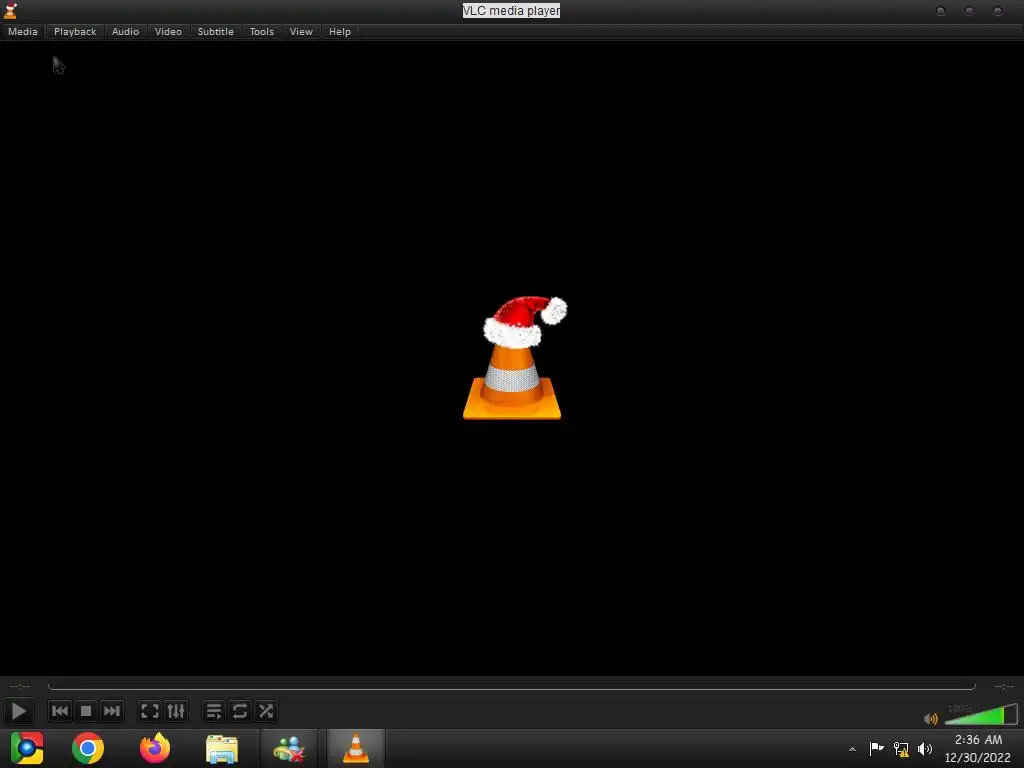Image resolution: width=1024 pixels, height=768 pixels.
Task: Go to previous media track
Action: coord(59,711)
